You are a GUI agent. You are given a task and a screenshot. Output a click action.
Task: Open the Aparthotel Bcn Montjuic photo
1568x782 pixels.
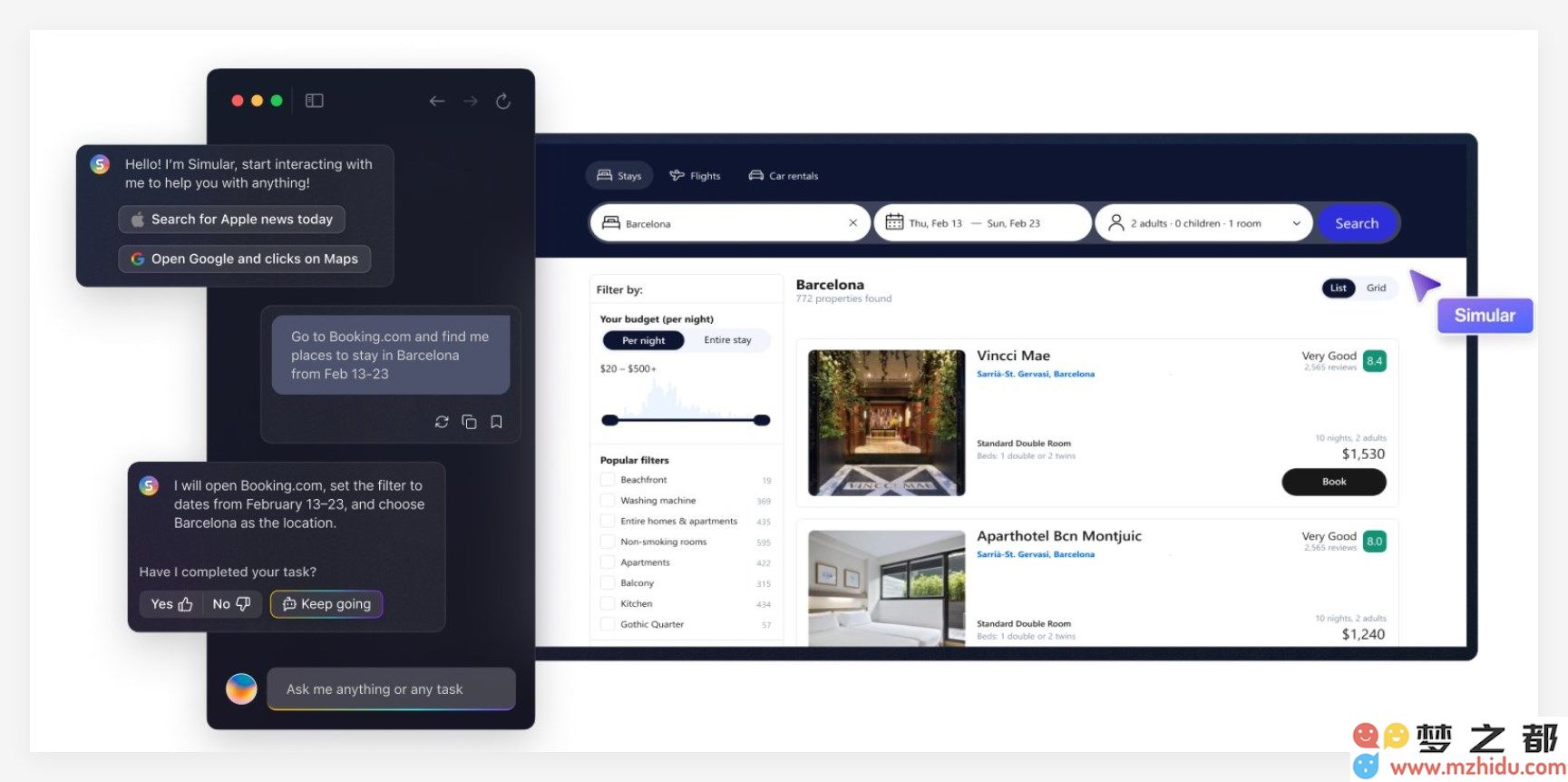886,588
